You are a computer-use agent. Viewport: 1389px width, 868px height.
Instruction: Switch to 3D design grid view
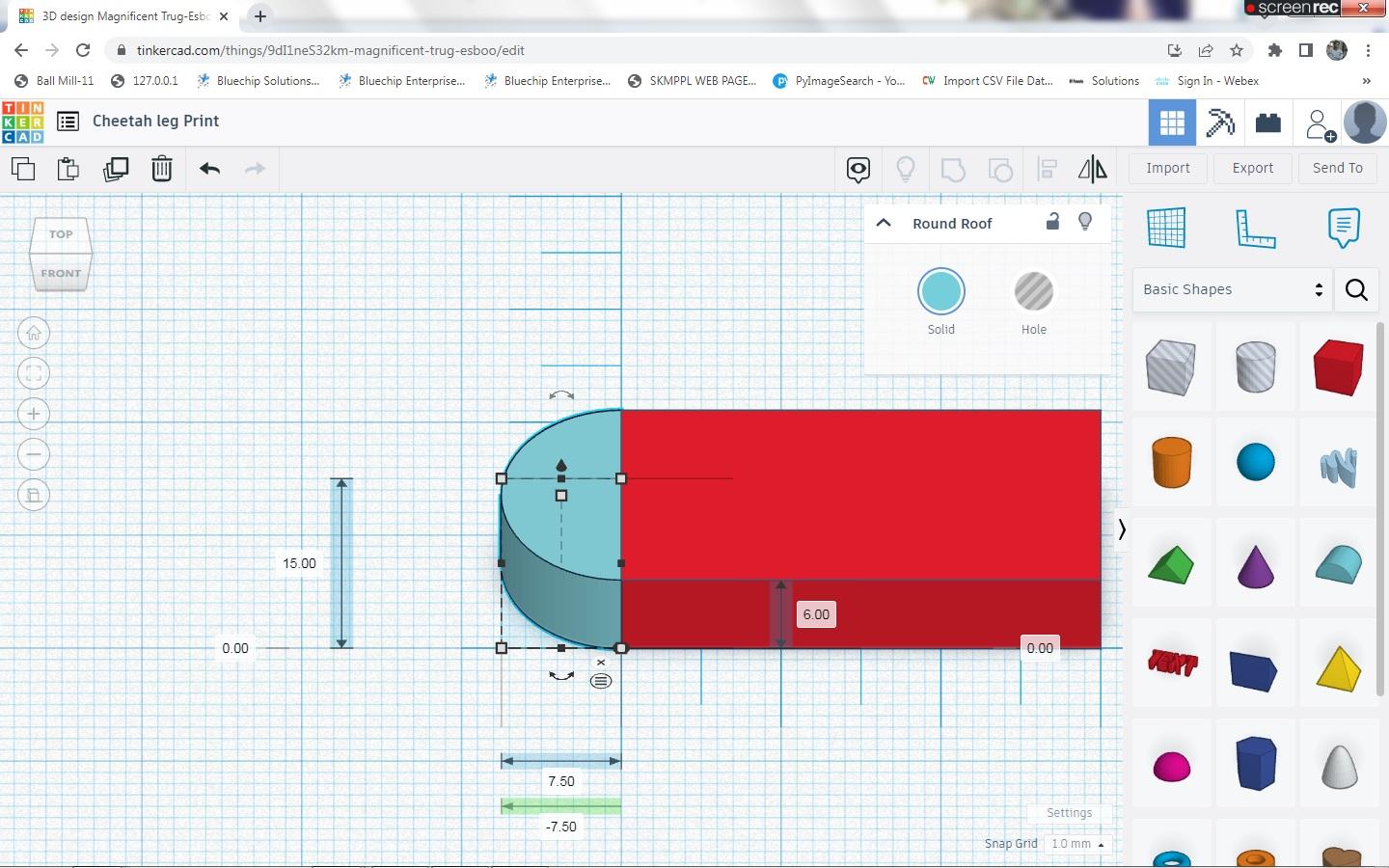[1172, 122]
